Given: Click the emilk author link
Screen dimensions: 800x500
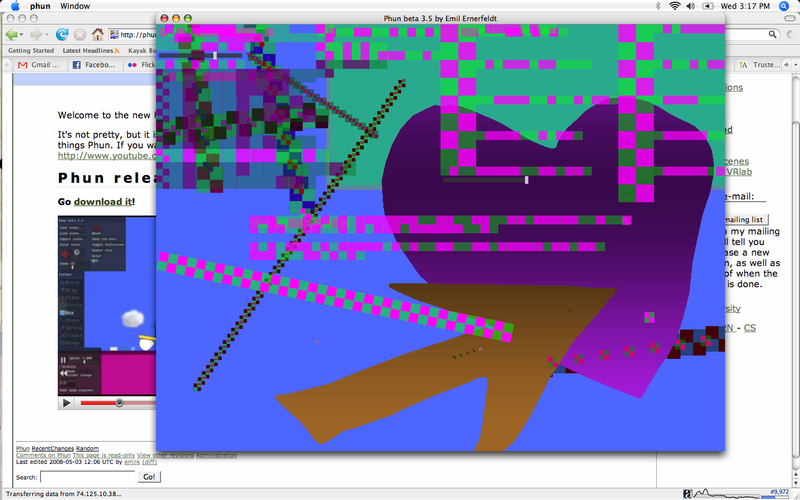Looking at the screenshot, I should (132, 462).
